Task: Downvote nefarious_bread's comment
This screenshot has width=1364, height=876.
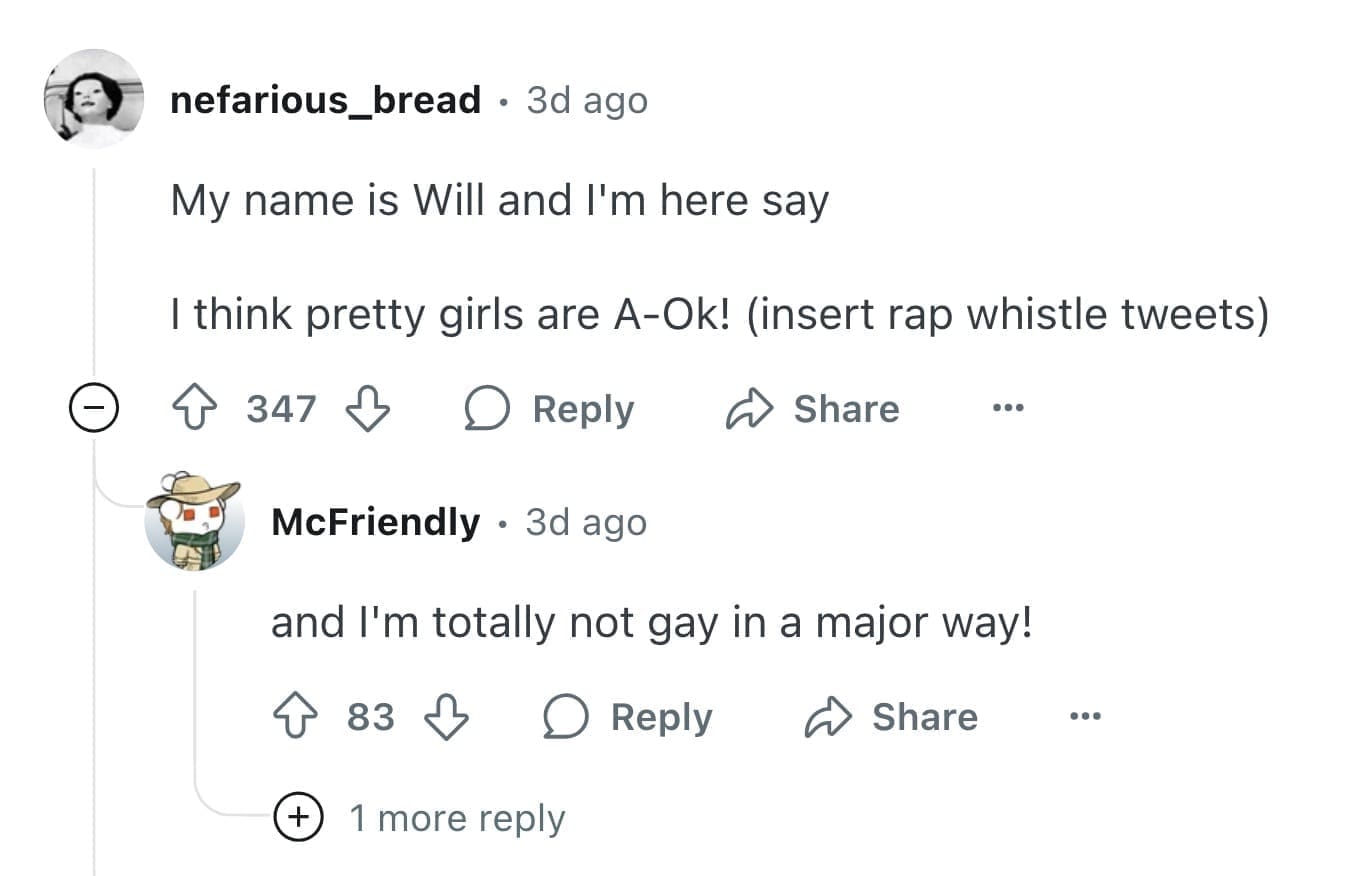Action: 366,410
